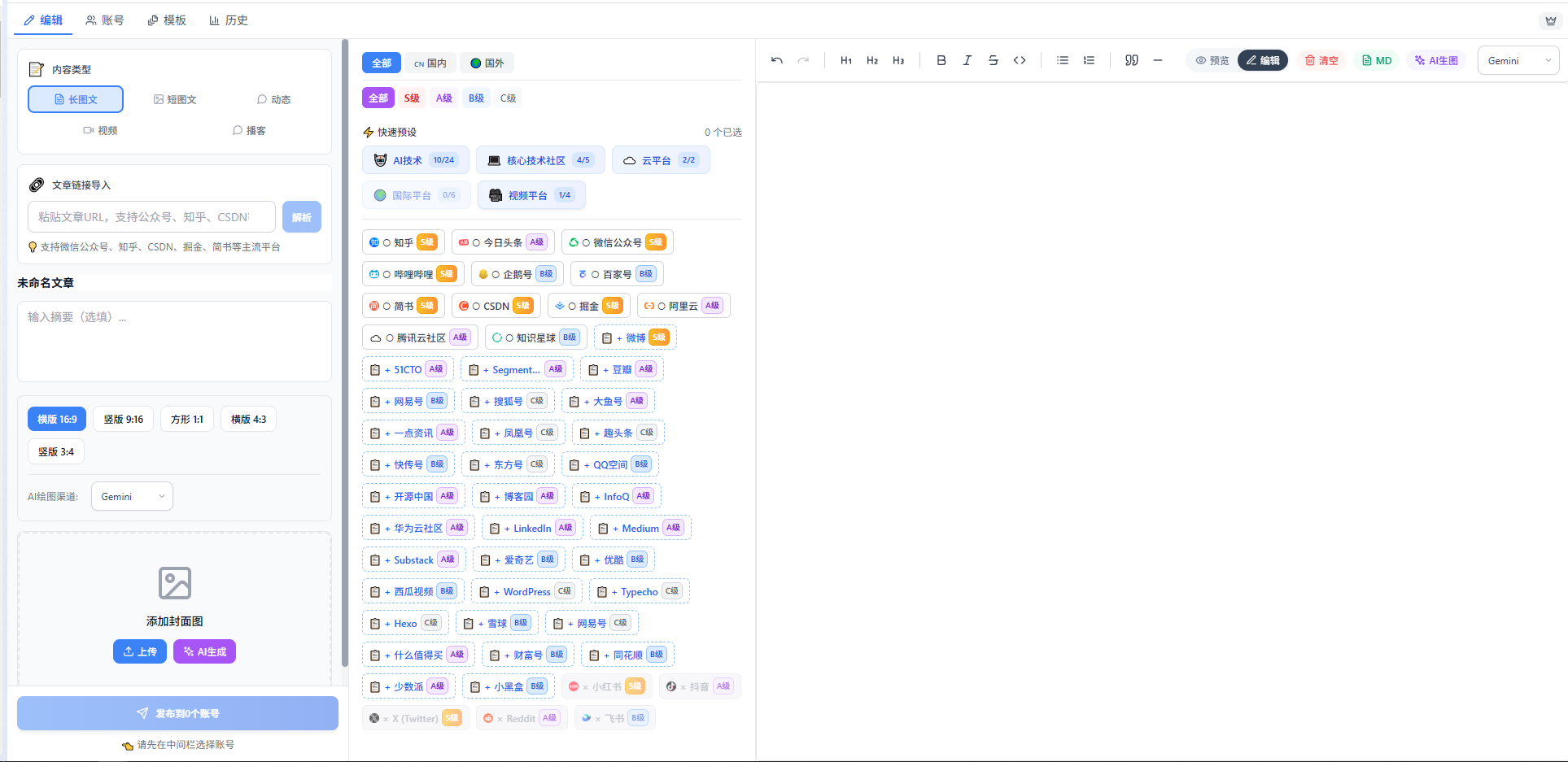Click the AI生成 cover button
Viewport: 1568px width, 762px height.
coord(204,651)
